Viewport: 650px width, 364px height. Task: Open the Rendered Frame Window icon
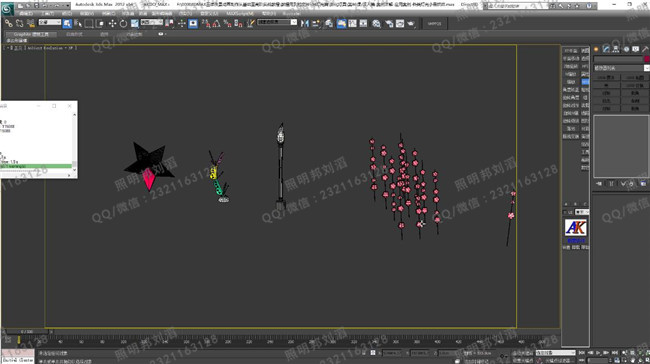[x=400, y=24]
